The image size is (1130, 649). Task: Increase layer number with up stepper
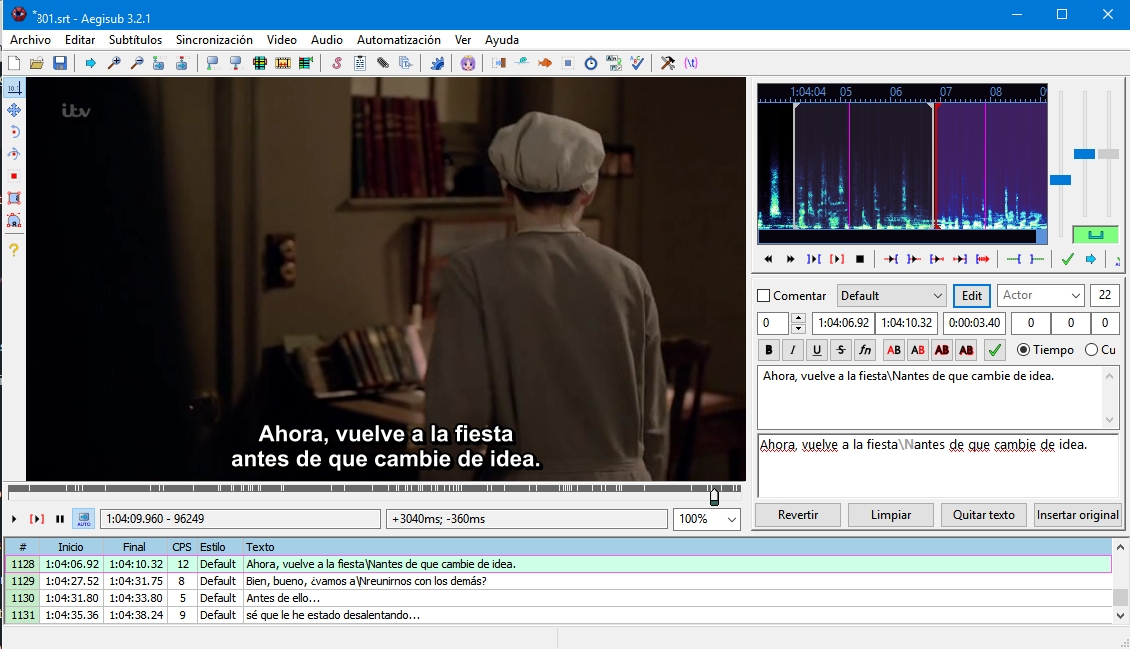click(798, 318)
